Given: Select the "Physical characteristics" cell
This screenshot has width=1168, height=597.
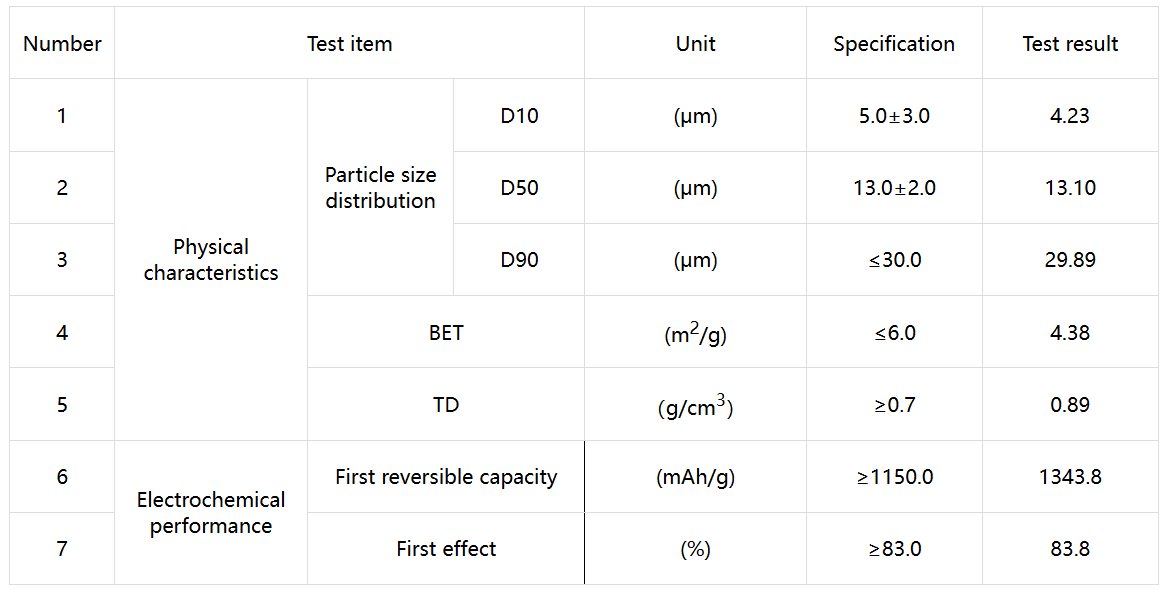Looking at the screenshot, I should click(x=211, y=260).
